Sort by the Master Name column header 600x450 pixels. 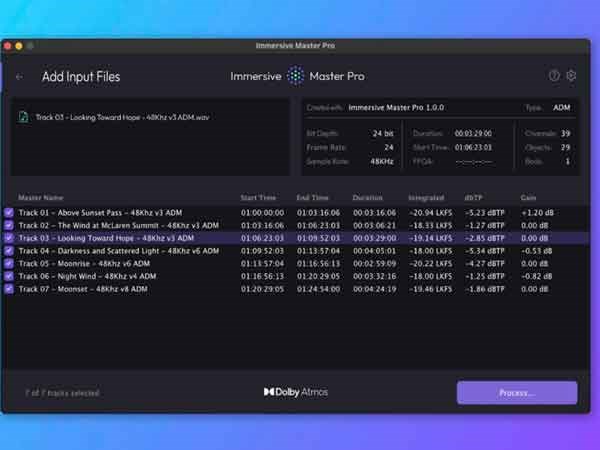(x=41, y=198)
